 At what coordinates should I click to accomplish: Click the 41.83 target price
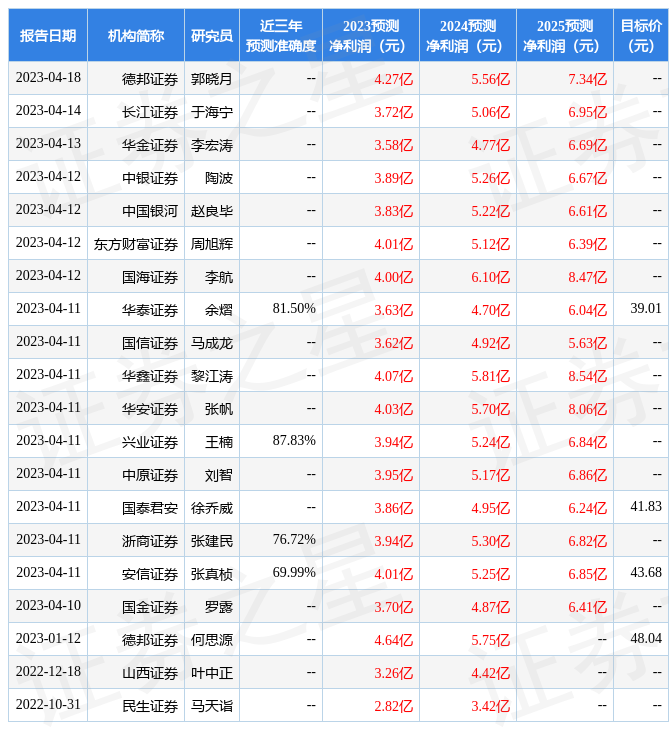(x=646, y=507)
